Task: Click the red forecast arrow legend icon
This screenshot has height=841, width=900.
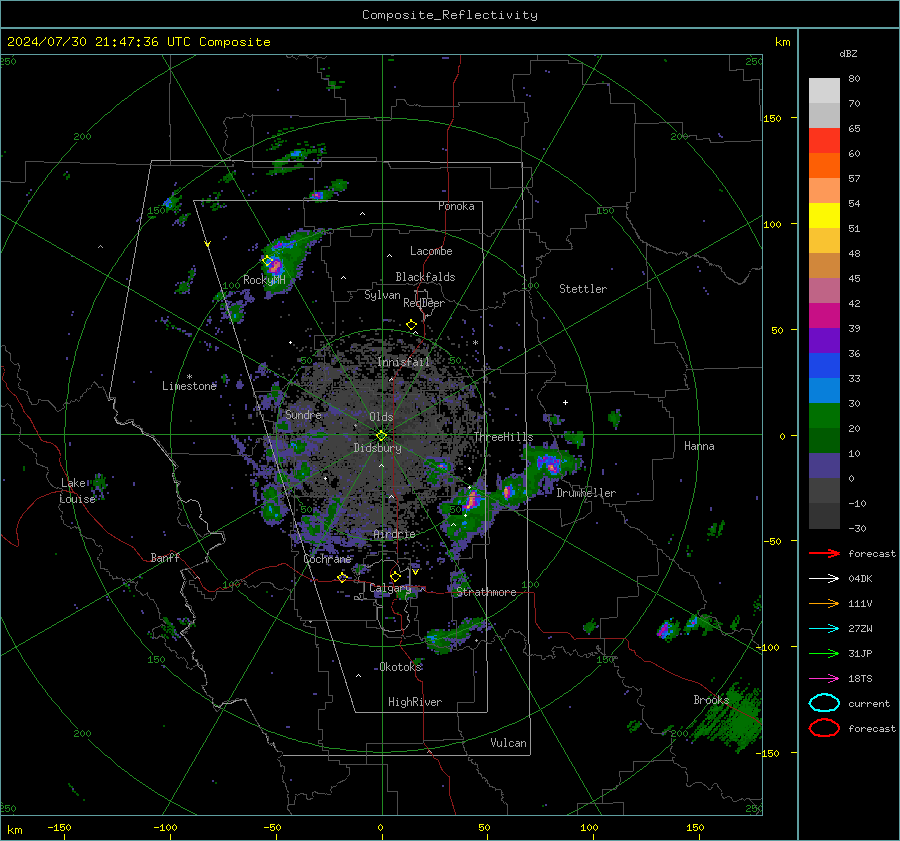Action: click(x=824, y=553)
